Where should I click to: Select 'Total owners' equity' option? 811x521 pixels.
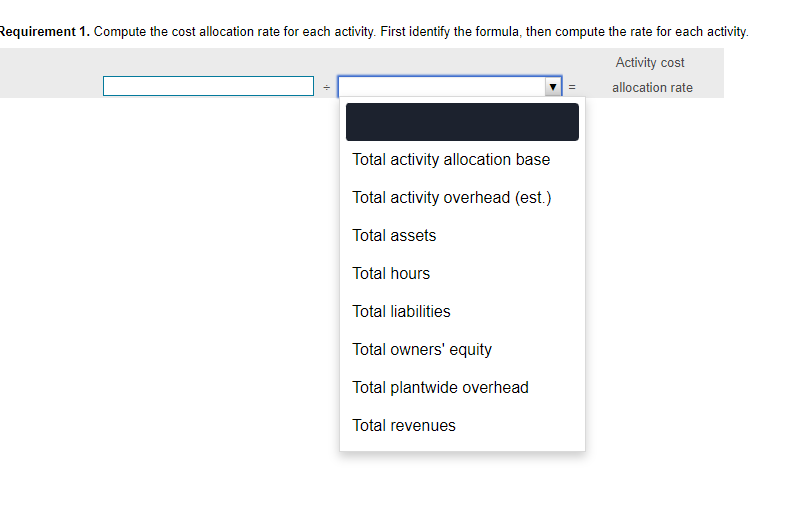click(462, 350)
